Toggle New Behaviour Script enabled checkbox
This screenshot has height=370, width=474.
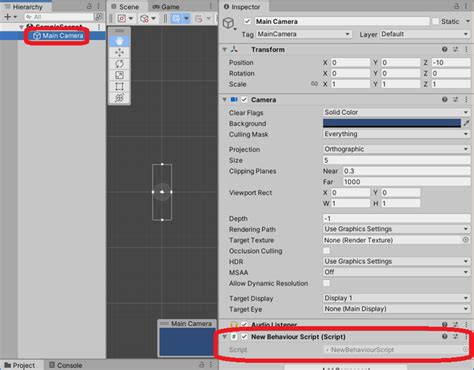point(244,337)
